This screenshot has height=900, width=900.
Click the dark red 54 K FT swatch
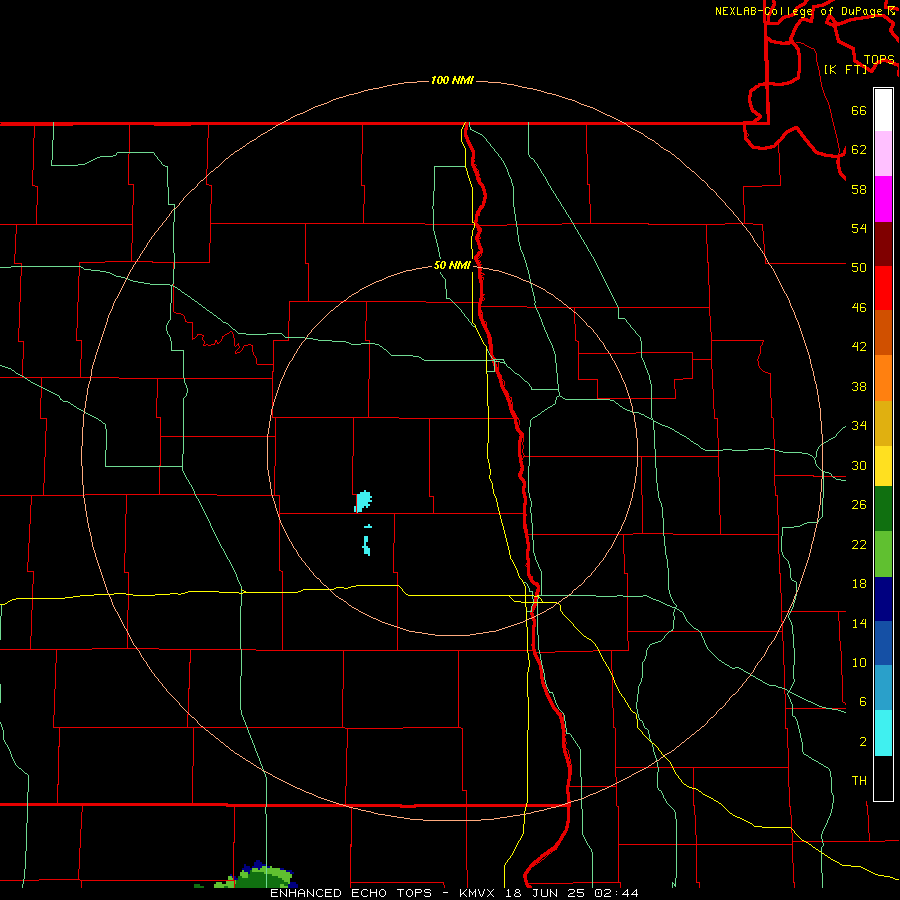(x=883, y=244)
